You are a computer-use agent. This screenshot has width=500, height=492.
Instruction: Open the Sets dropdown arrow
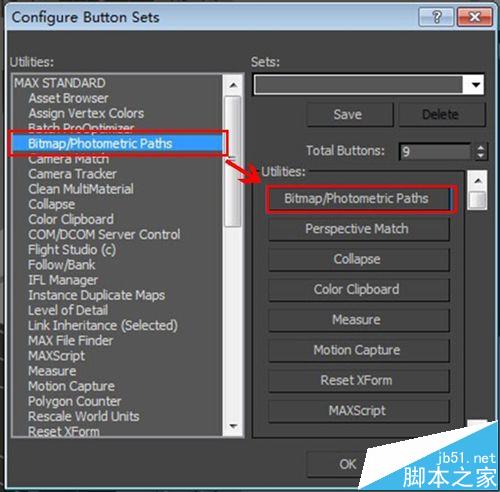point(476,85)
